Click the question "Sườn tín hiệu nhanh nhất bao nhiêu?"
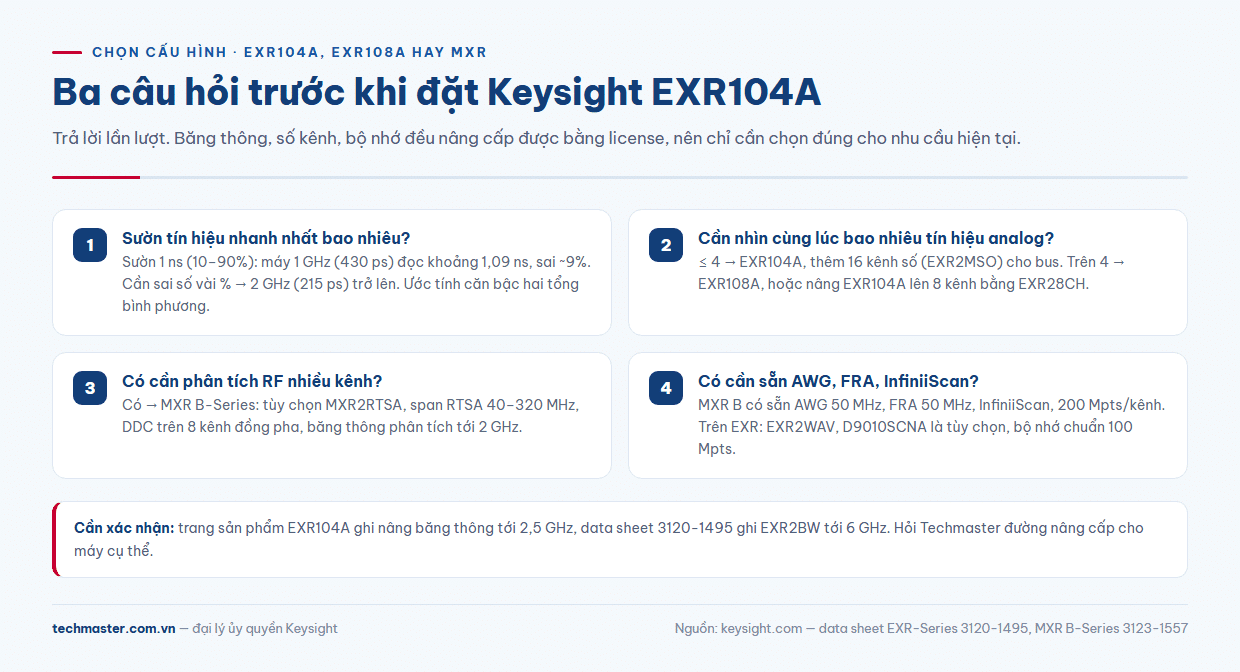Viewport: 1240px width, 672px height. (266, 238)
